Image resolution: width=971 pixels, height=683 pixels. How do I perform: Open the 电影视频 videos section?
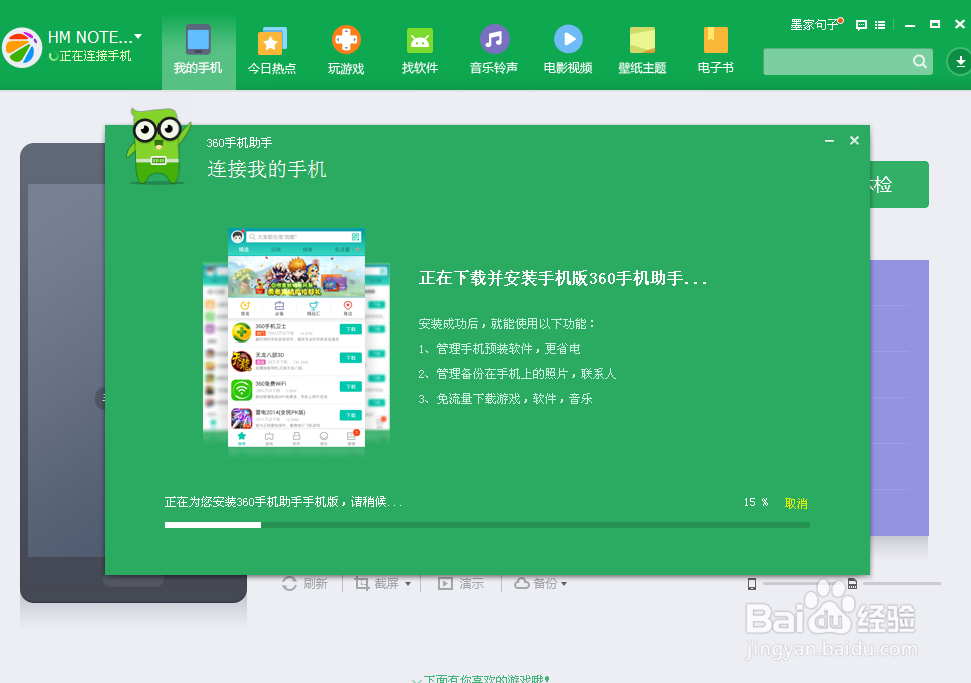(567, 50)
